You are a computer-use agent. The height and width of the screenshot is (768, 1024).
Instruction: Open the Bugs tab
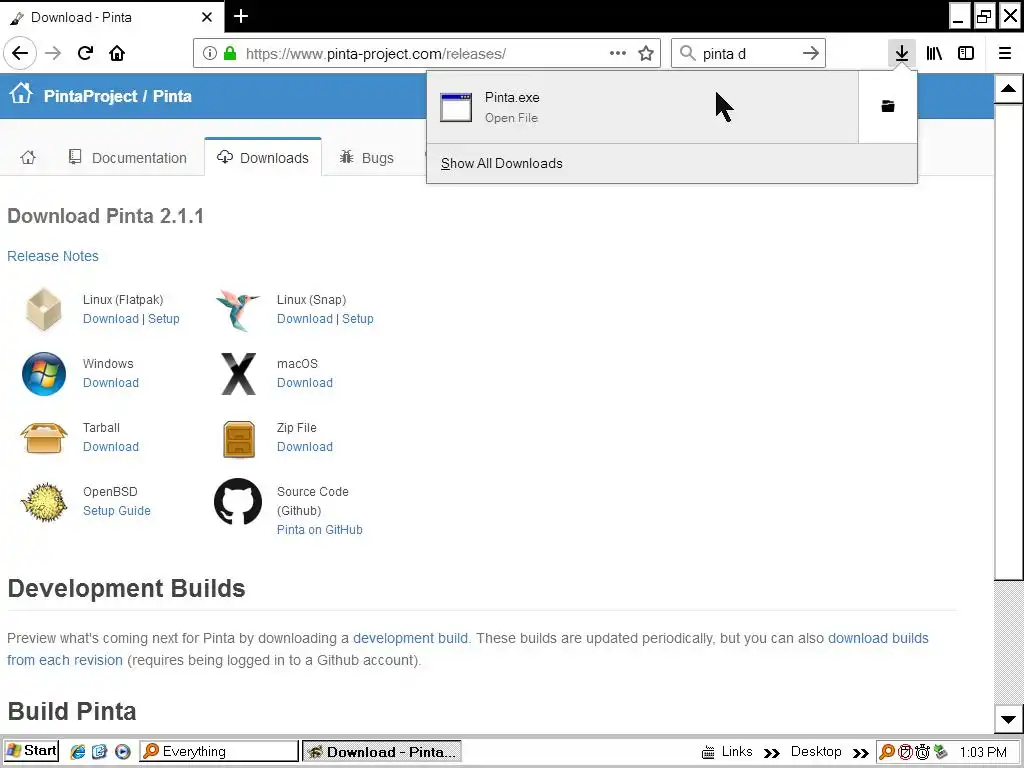366,157
